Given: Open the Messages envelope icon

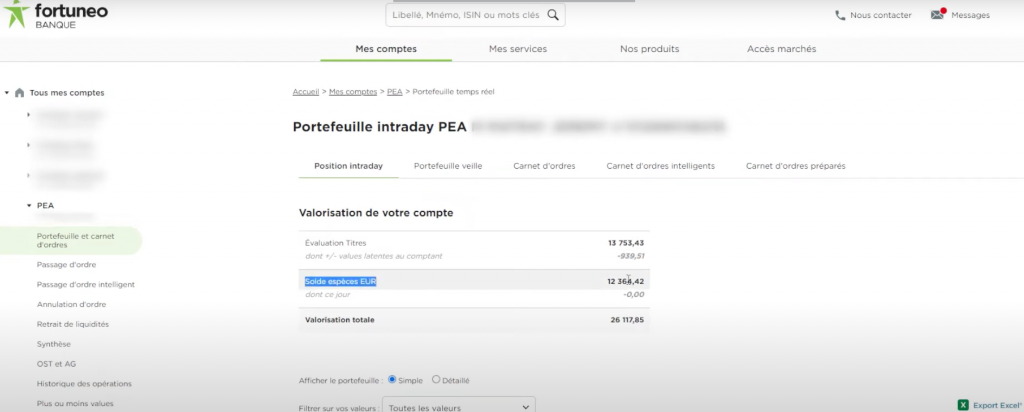Looking at the screenshot, I should click(937, 15).
